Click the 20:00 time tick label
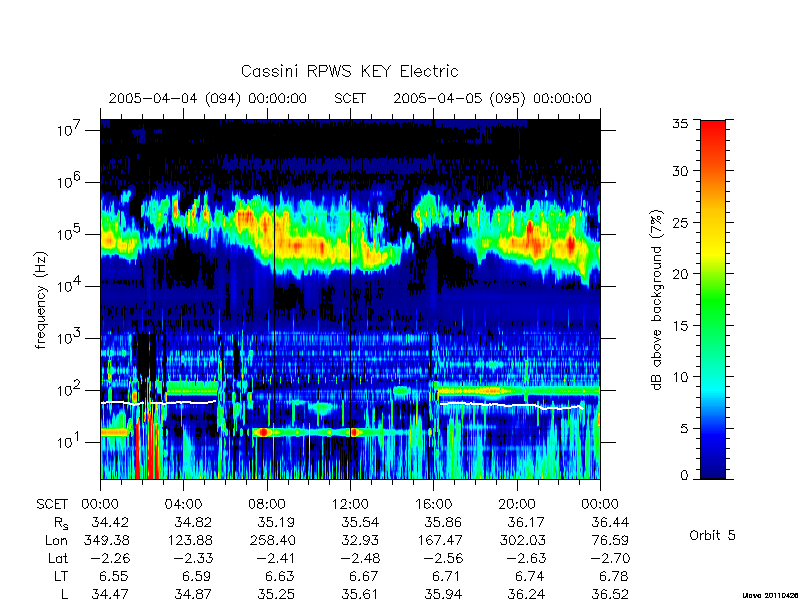Viewport: 800px width, 600px height. (x=517, y=504)
